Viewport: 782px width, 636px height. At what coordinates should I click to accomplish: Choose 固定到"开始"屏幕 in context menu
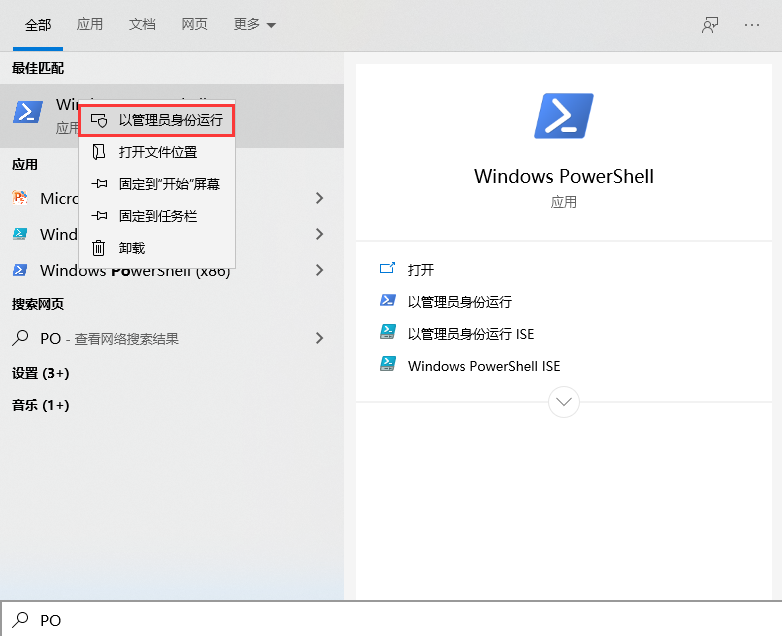(157, 184)
